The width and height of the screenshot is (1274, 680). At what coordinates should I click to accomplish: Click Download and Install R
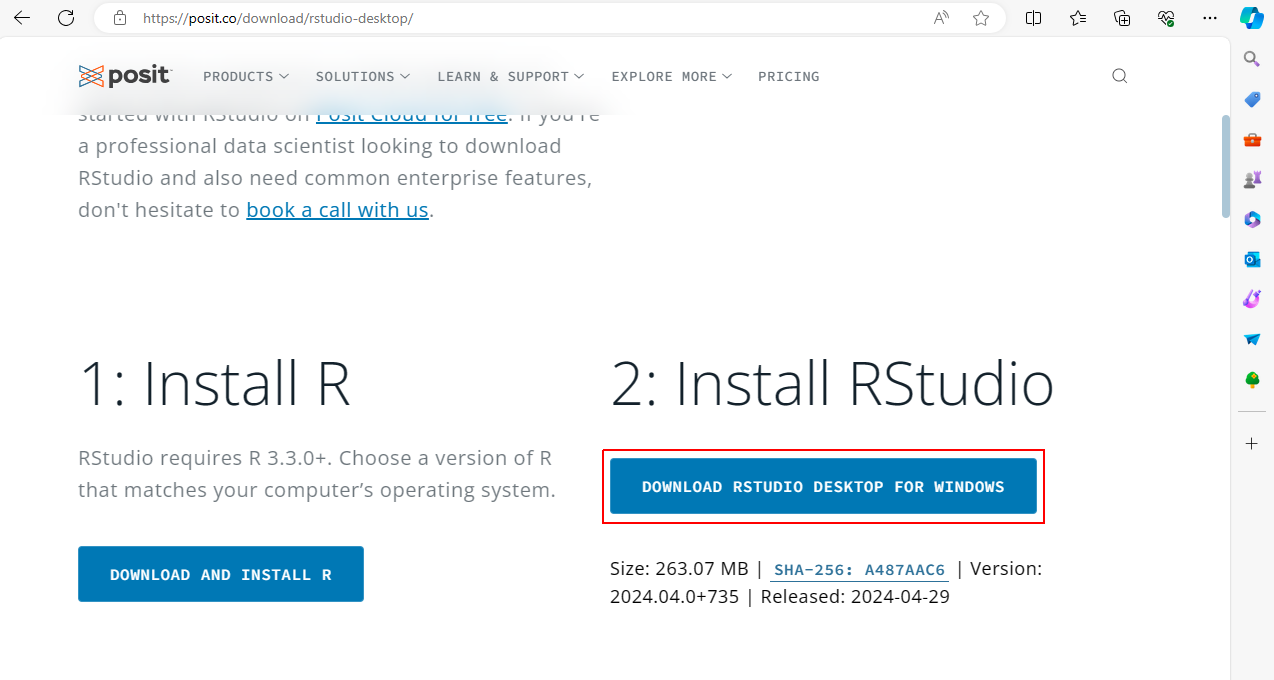(221, 574)
